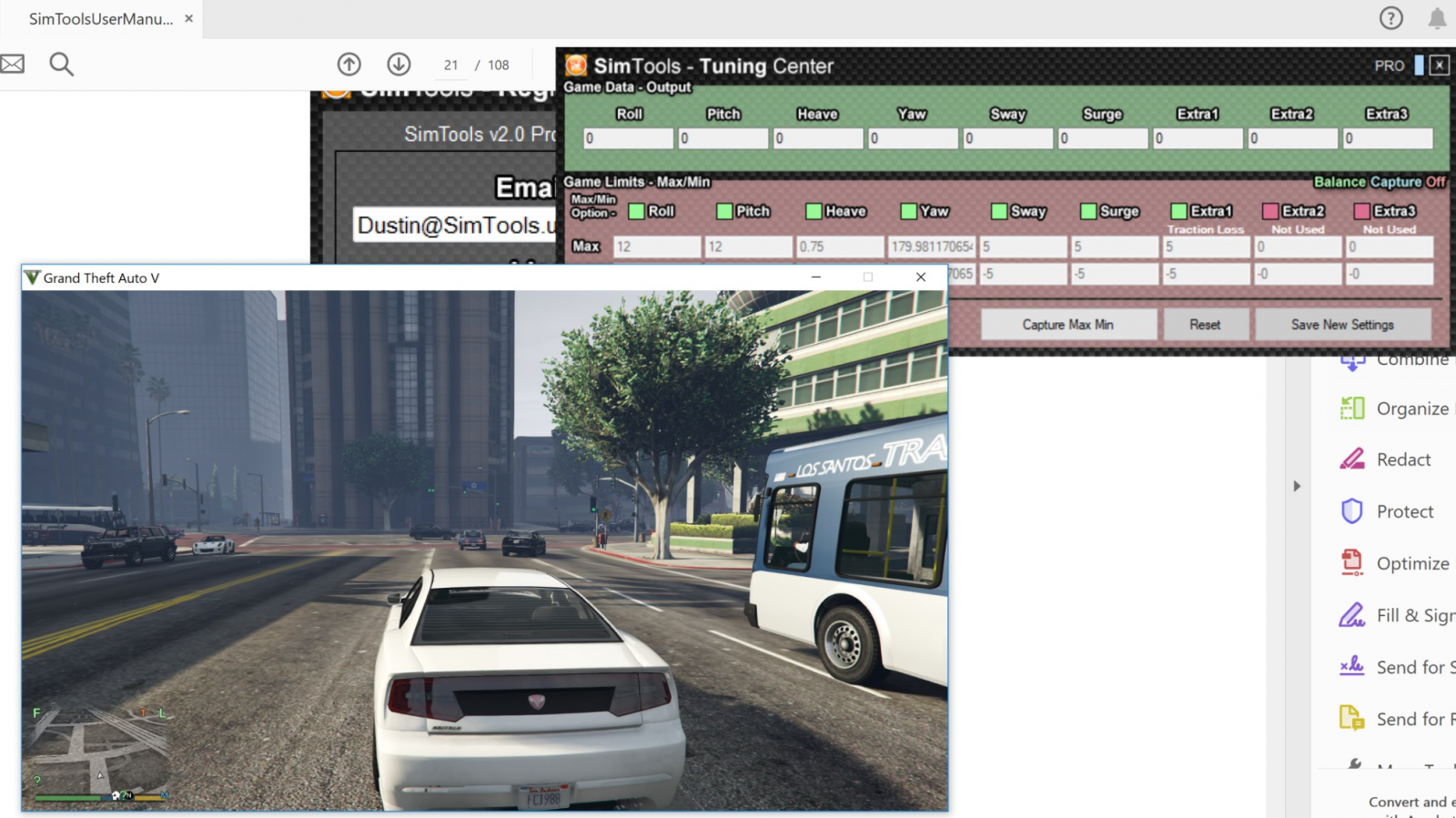Click the Pitch game data output field

click(x=723, y=138)
